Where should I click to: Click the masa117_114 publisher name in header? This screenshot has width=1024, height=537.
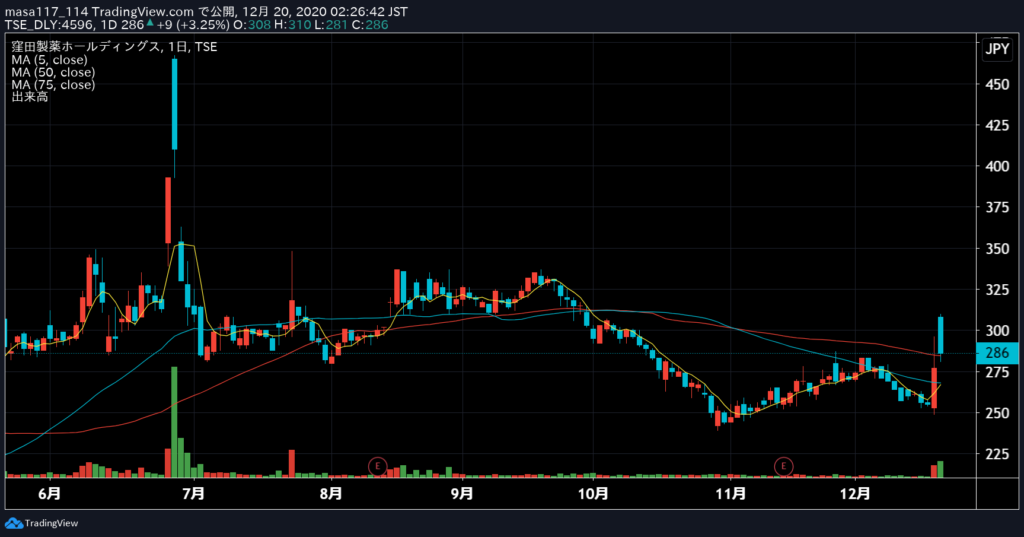(x=46, y=12)
